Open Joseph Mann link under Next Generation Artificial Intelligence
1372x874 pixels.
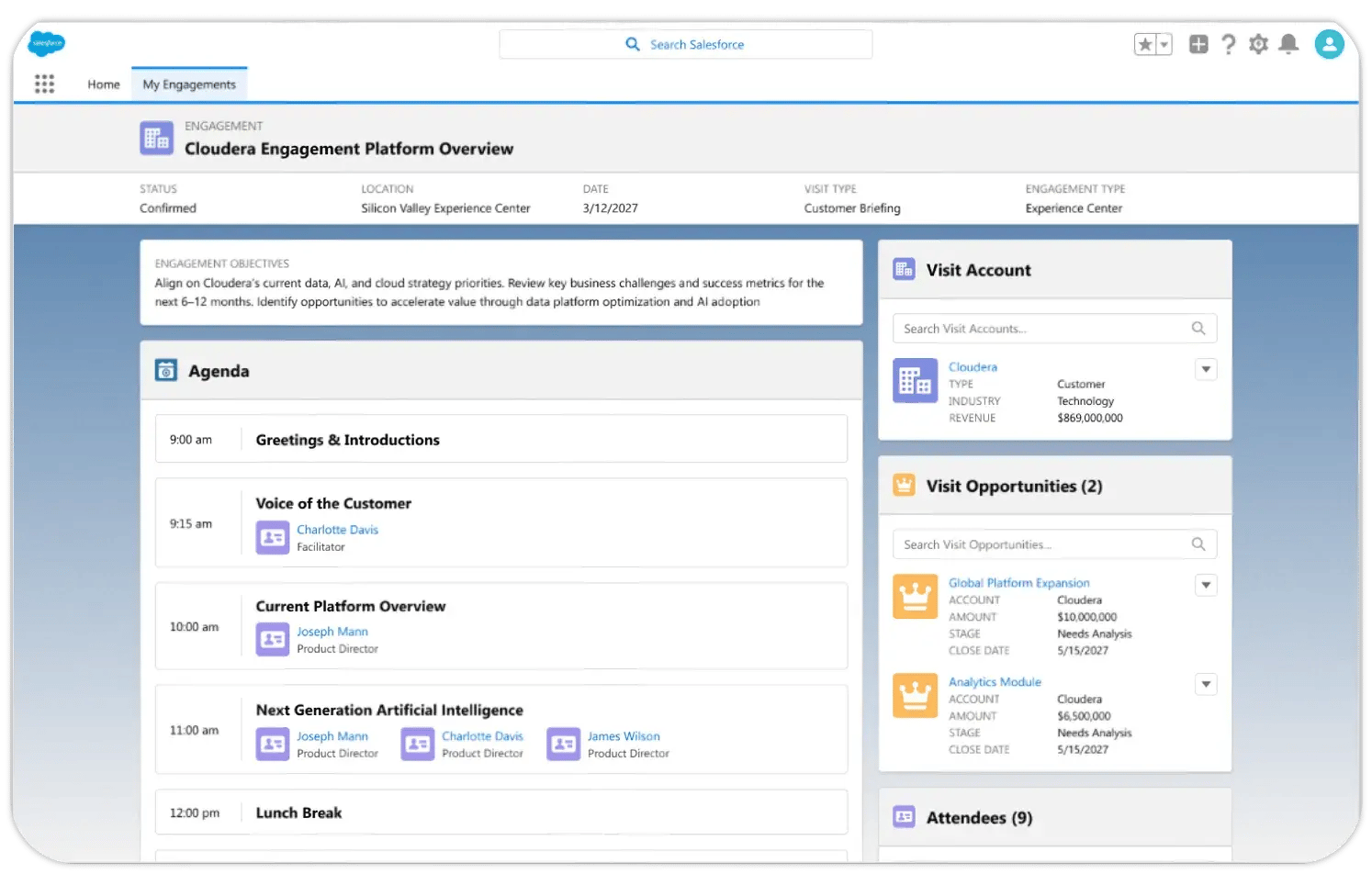[x=332, y=736]
